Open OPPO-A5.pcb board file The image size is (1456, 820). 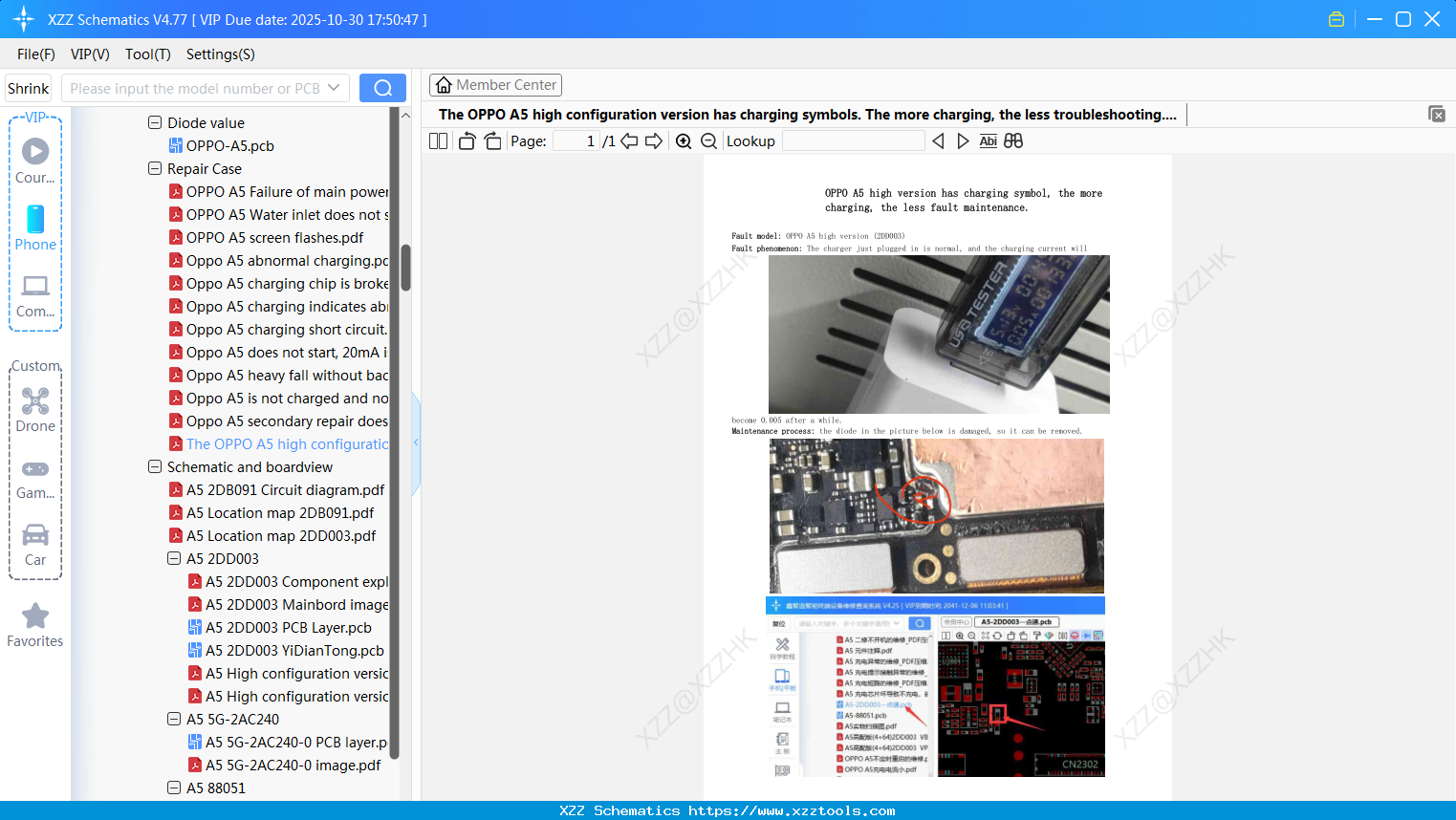[x=229, y=146]
